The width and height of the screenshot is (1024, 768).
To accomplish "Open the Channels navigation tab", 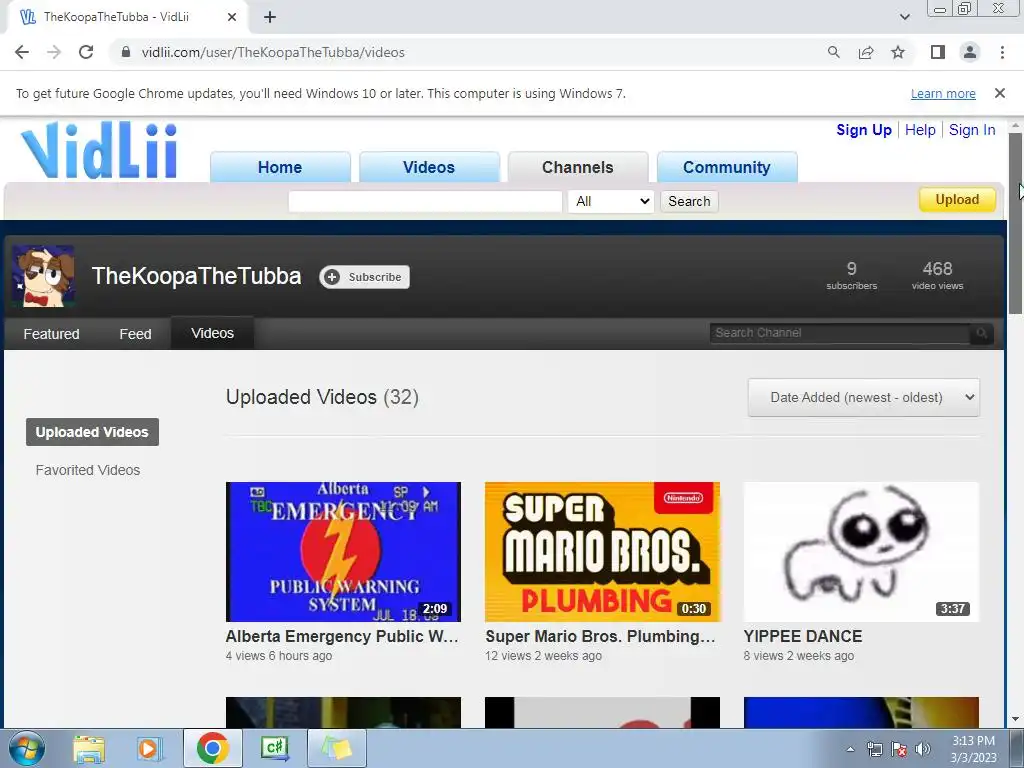I will point(578,167).
